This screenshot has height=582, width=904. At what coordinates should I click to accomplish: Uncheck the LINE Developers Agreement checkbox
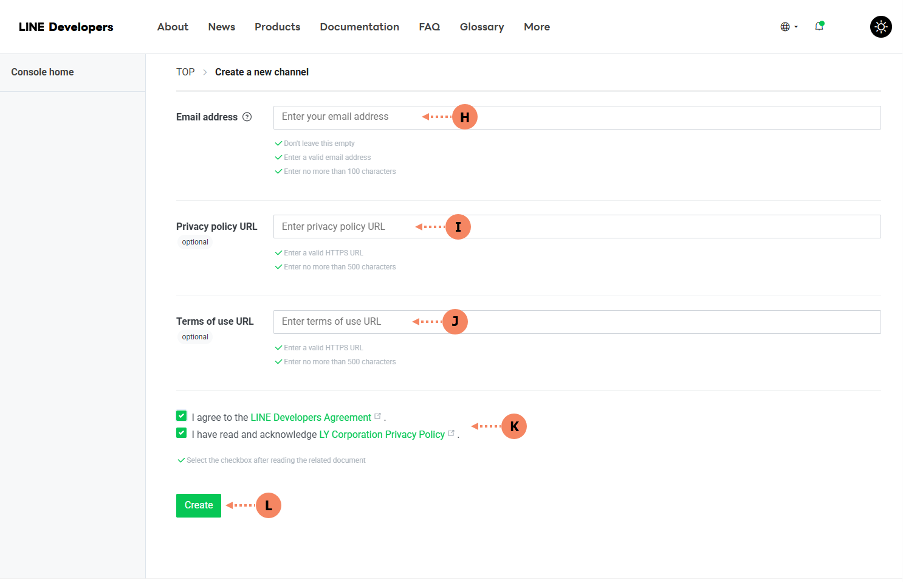tap(181, 416)
